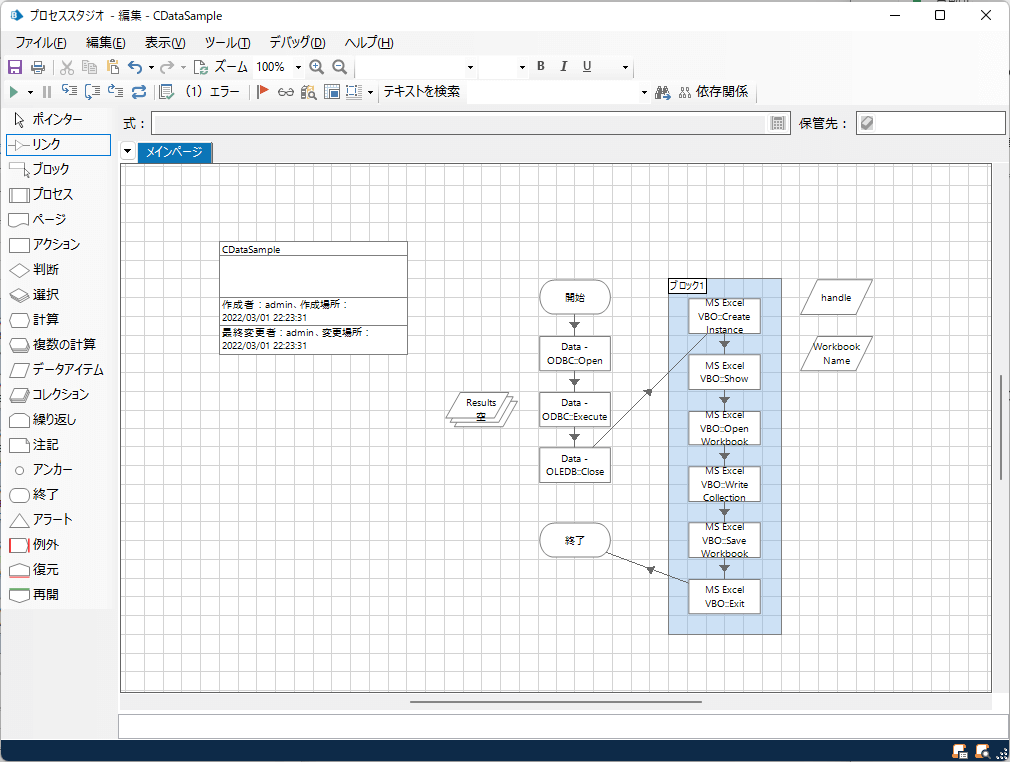Click the Zoom out magnifier icon
Image resolution: width=1010 pixels, height=762 pixels.
click(x=340, y=67)
